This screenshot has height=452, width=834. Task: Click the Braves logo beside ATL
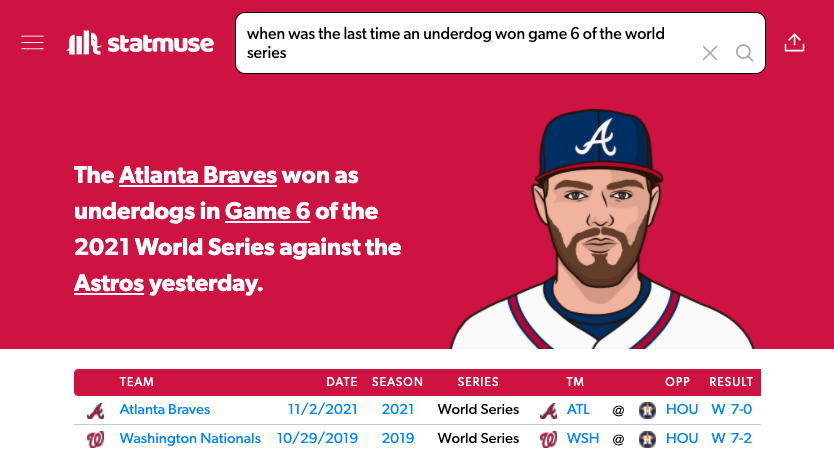[548, 410]
